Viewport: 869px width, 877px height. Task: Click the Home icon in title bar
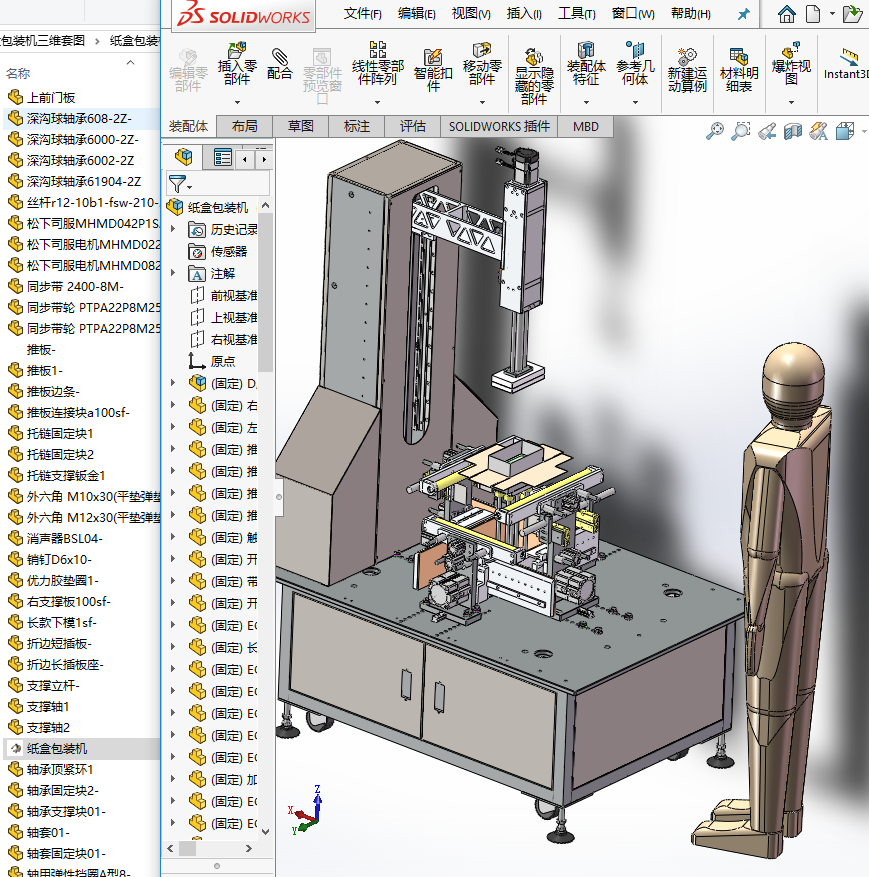point(787,14)
